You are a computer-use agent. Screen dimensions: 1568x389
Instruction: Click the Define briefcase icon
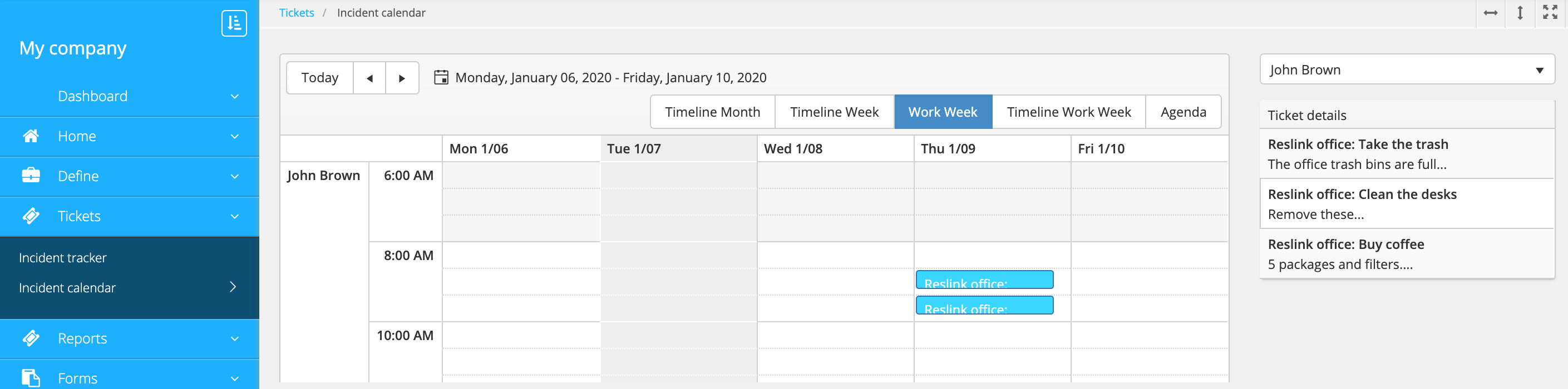point(31,176)
